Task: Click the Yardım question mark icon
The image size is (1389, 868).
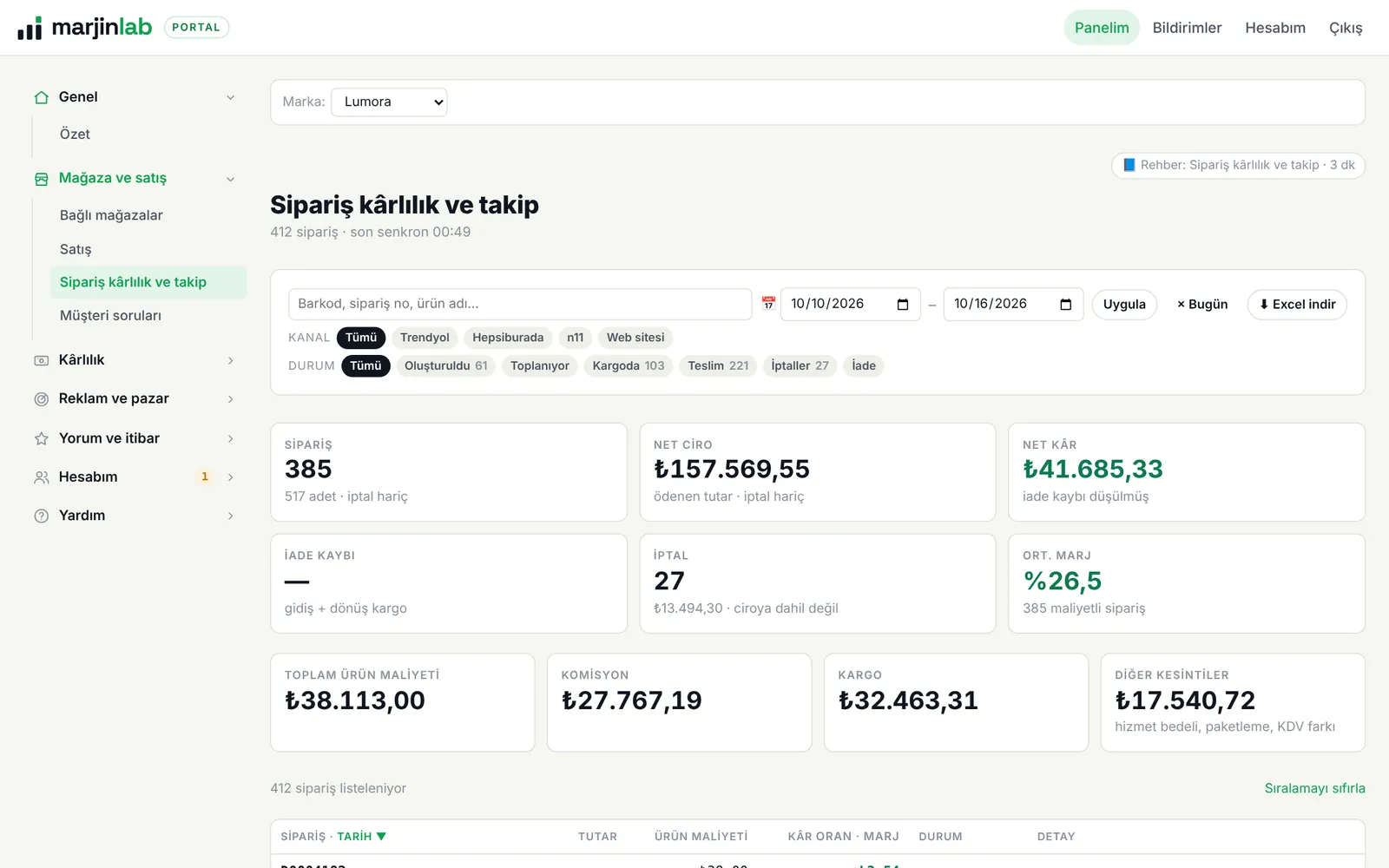Action: [x=41, y=516]
